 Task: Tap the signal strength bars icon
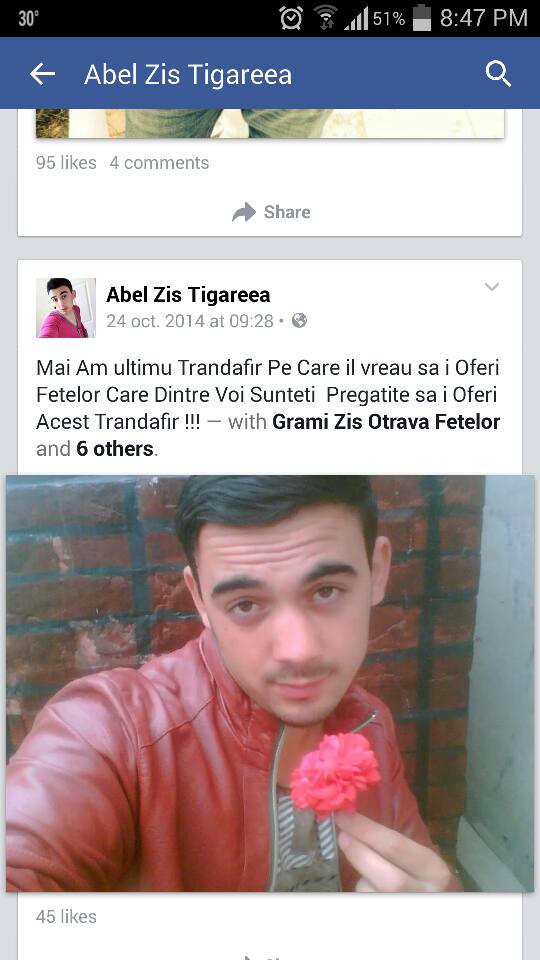coord(356,18)
